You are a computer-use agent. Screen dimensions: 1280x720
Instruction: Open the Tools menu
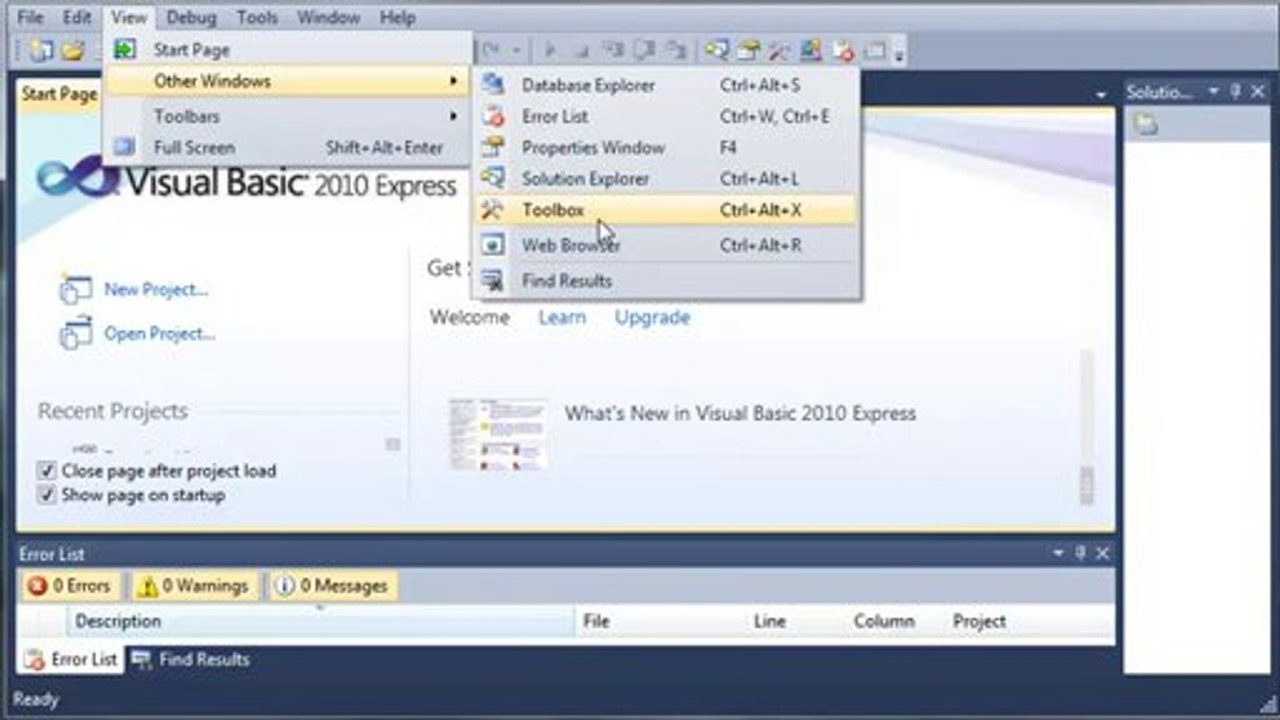tap(257, 17)
